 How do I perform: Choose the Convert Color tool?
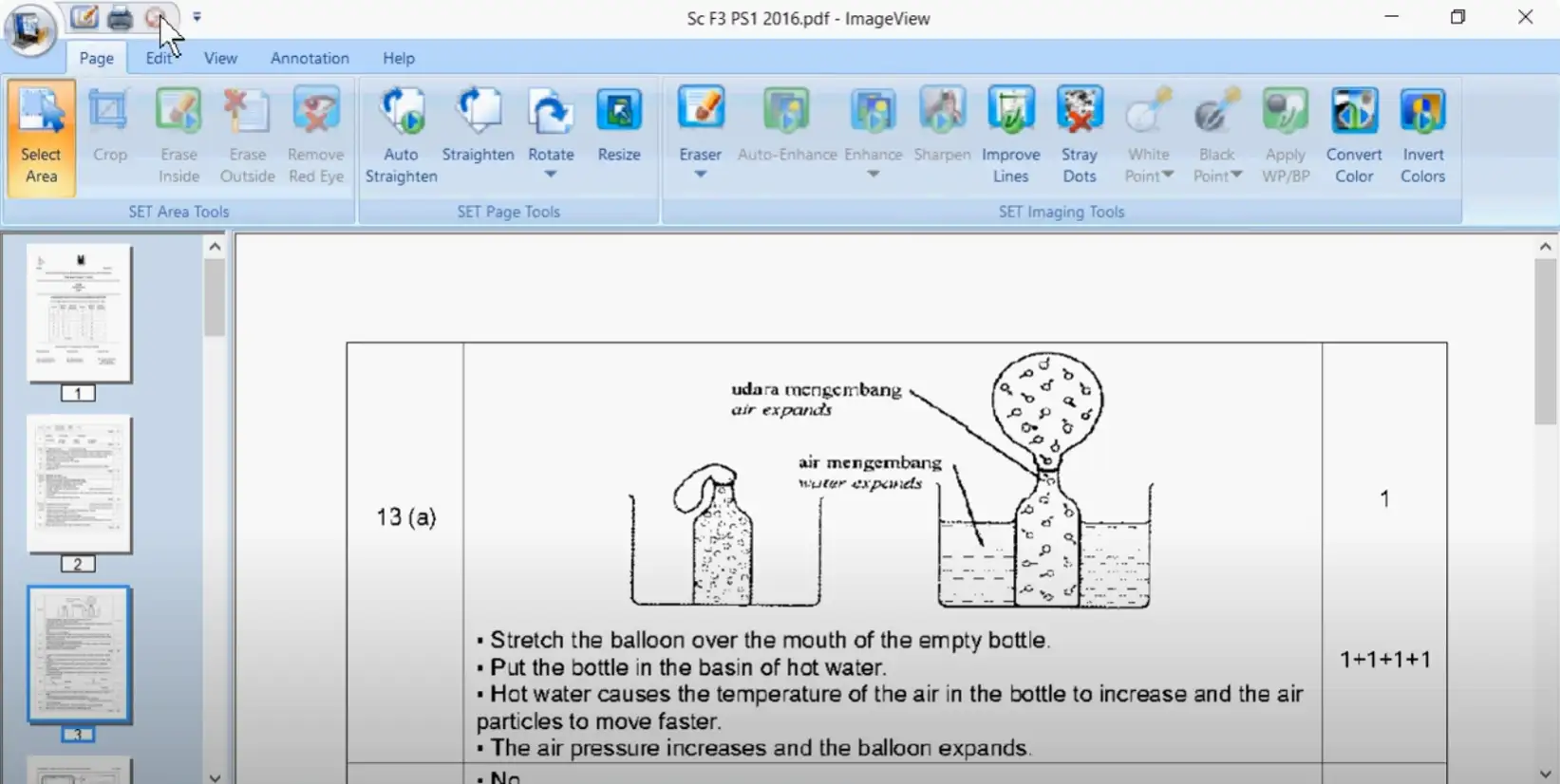click(1354, 135)
